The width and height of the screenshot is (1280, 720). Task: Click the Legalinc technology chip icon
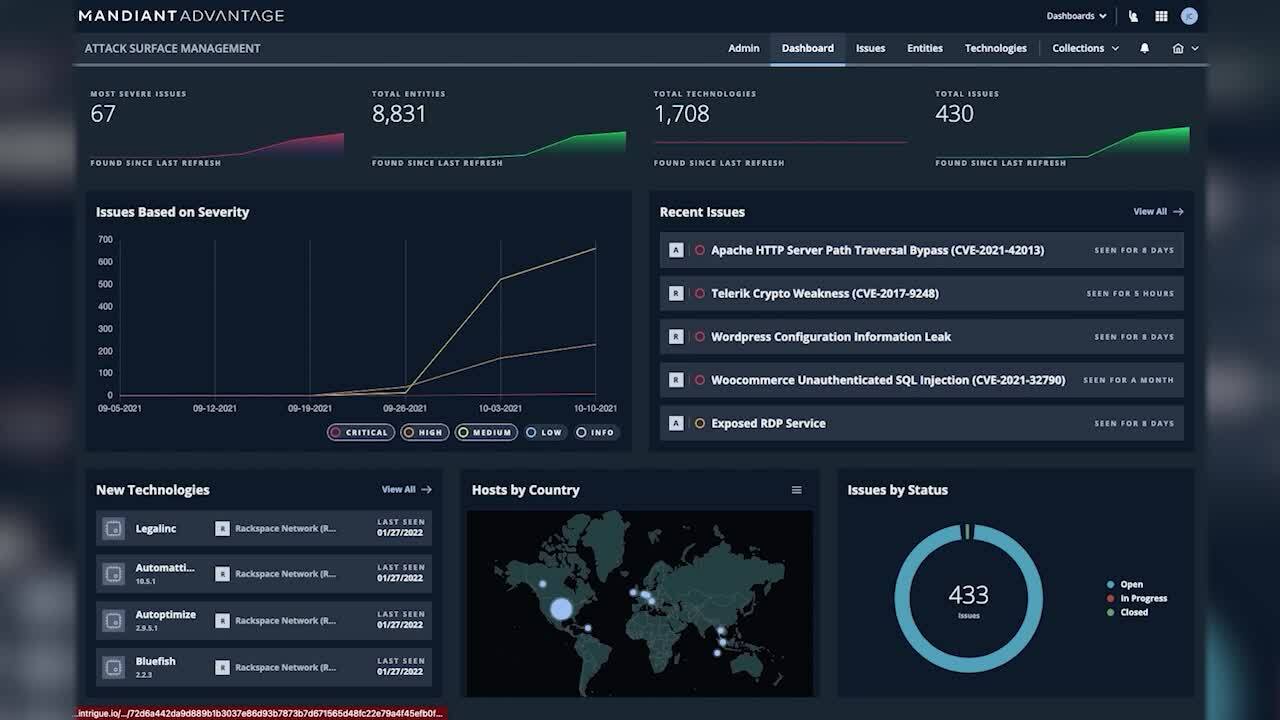coord(114,528)
